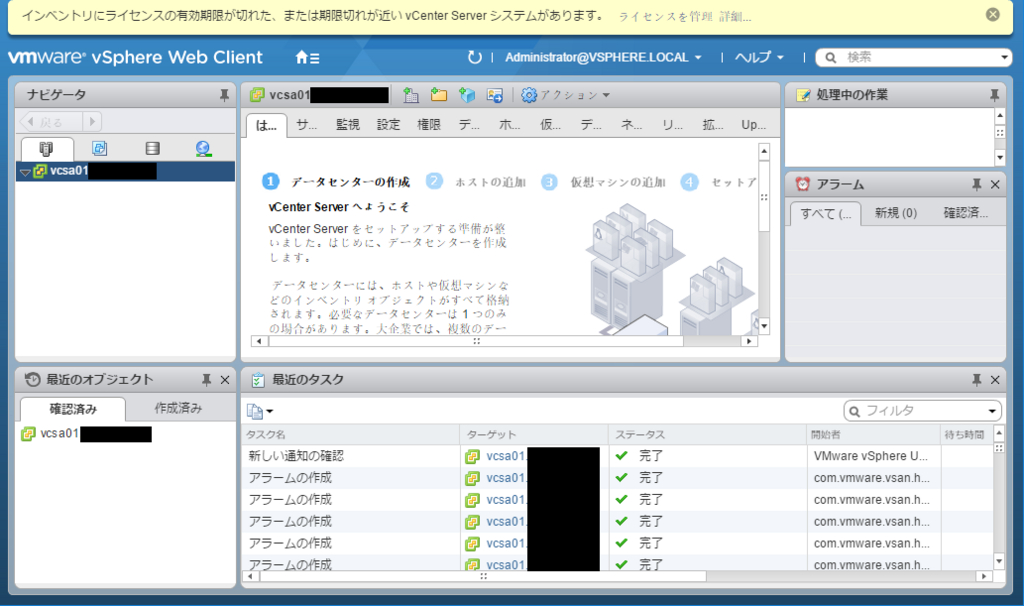The image size is (1024, 606).
Task: Click the tasks table scrollbar down arrow
Action: tap(999, 561)
